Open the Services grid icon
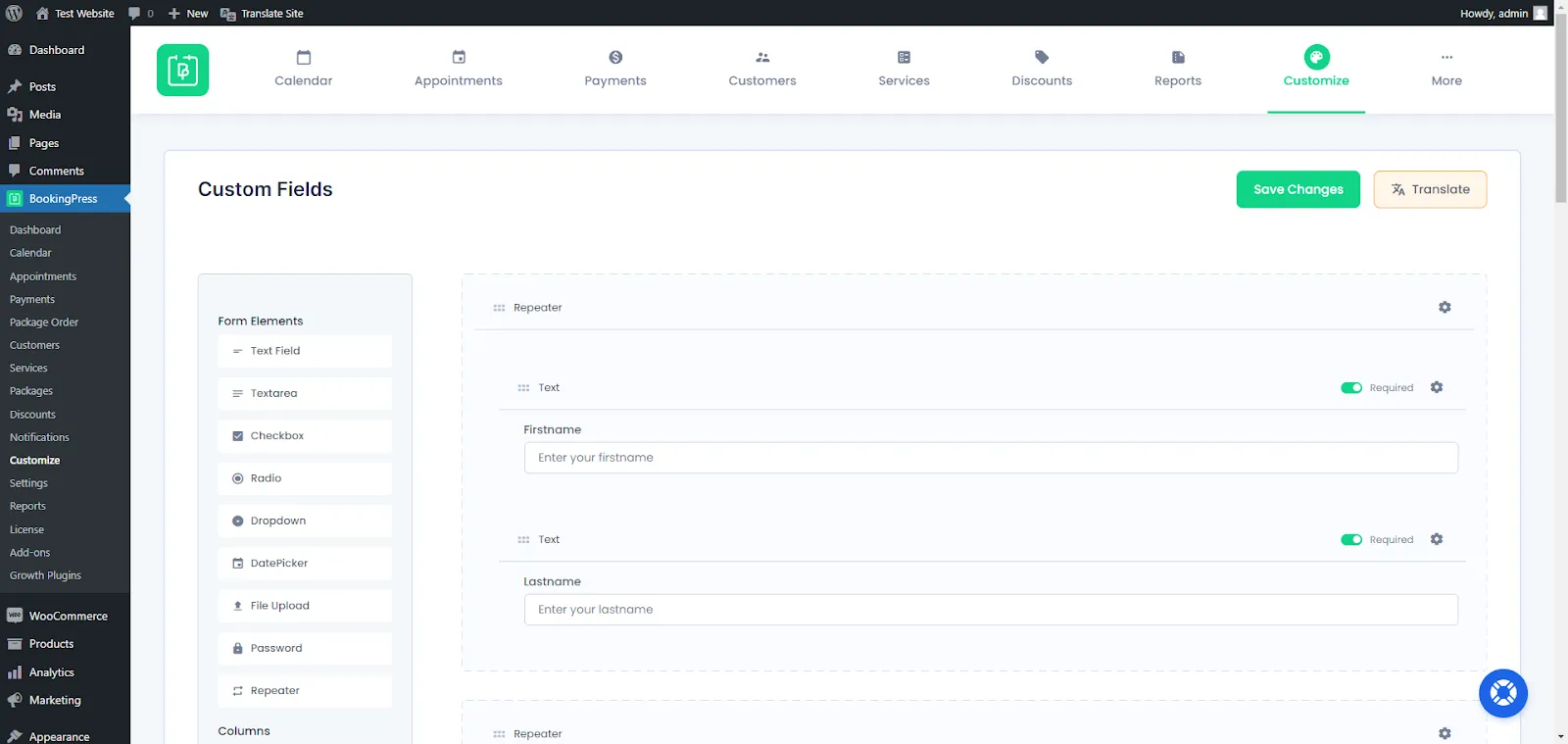The height and width of the screenshot is (744, 1568). click(x=904, y=57)
